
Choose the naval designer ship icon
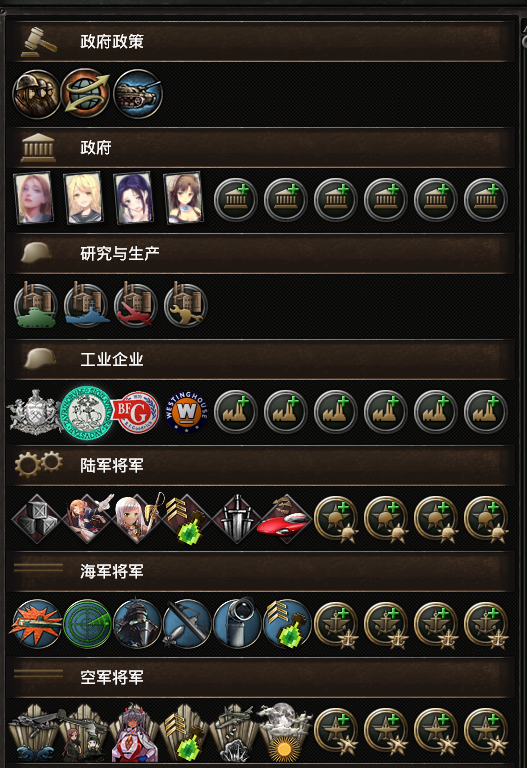[86, 305]
